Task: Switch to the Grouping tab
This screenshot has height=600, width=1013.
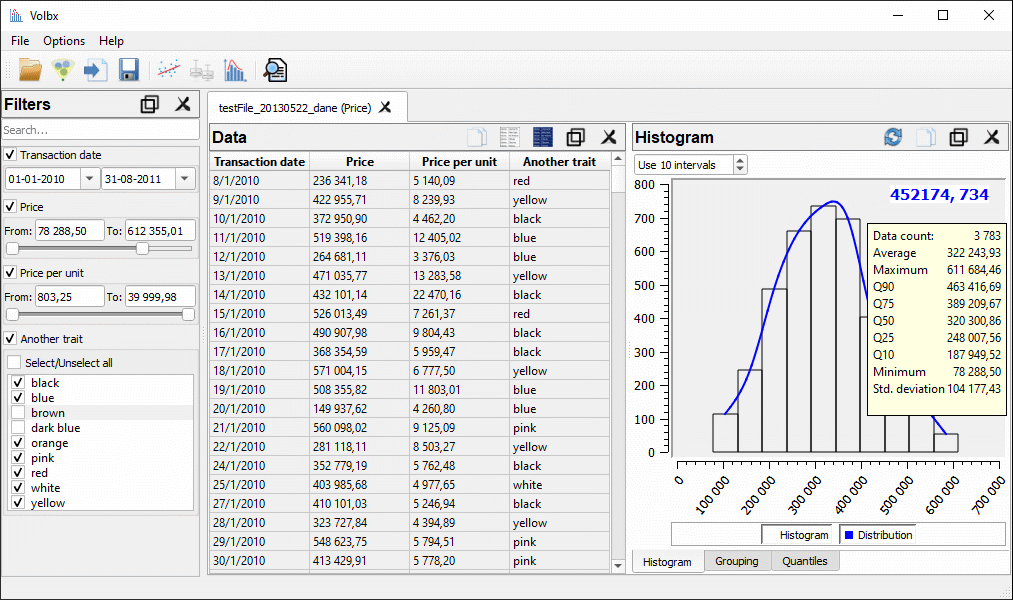Action: [737, 562]
